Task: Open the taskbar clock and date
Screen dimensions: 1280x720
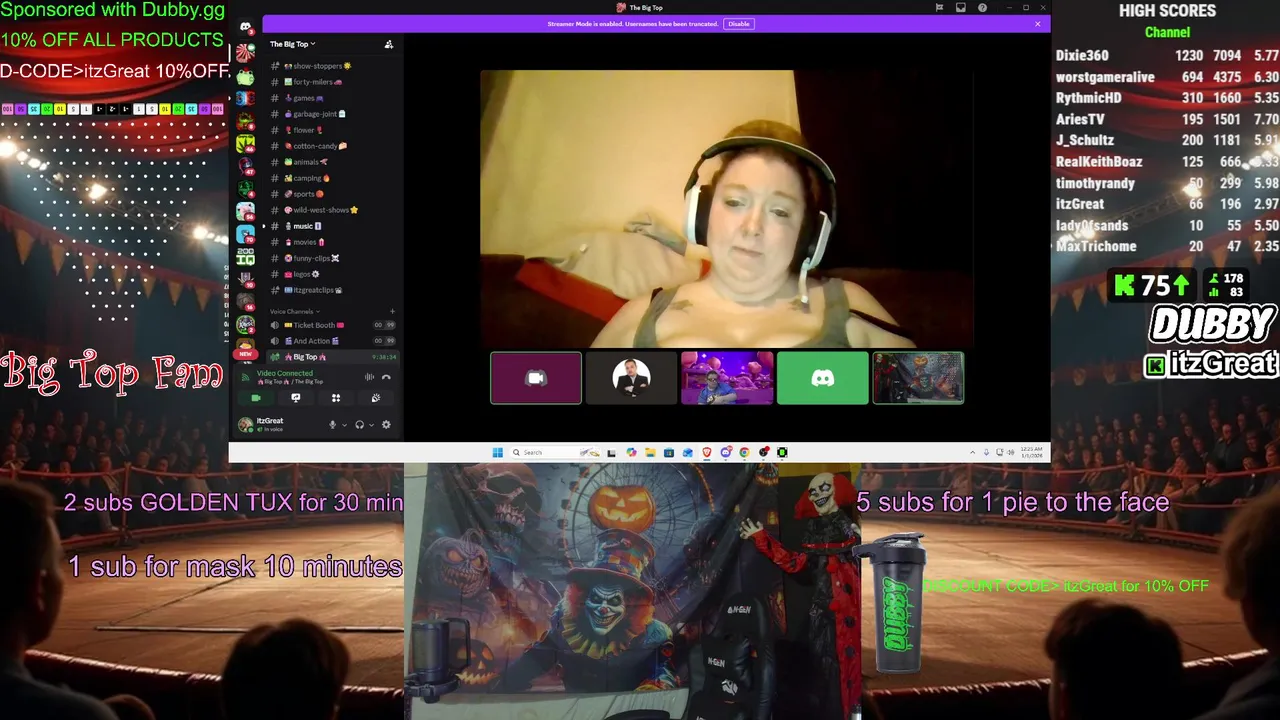Action: click(1033, 452)
